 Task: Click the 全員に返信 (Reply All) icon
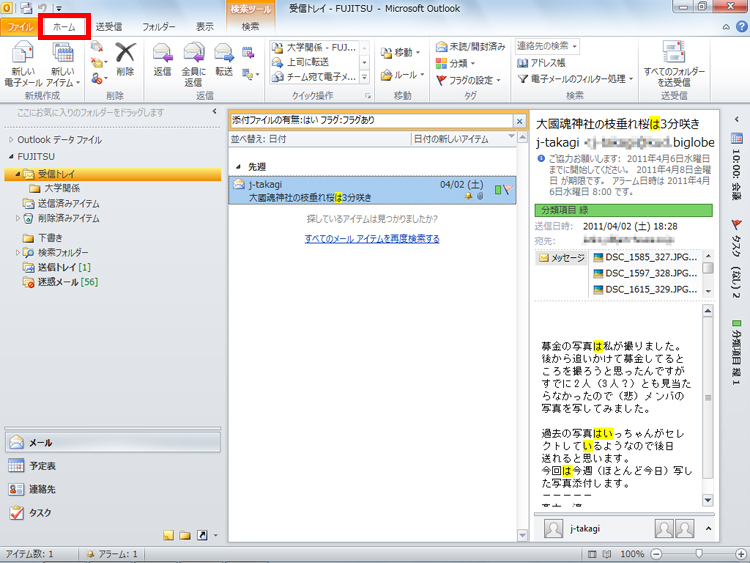pyautogui.click(x=193, y=64)
